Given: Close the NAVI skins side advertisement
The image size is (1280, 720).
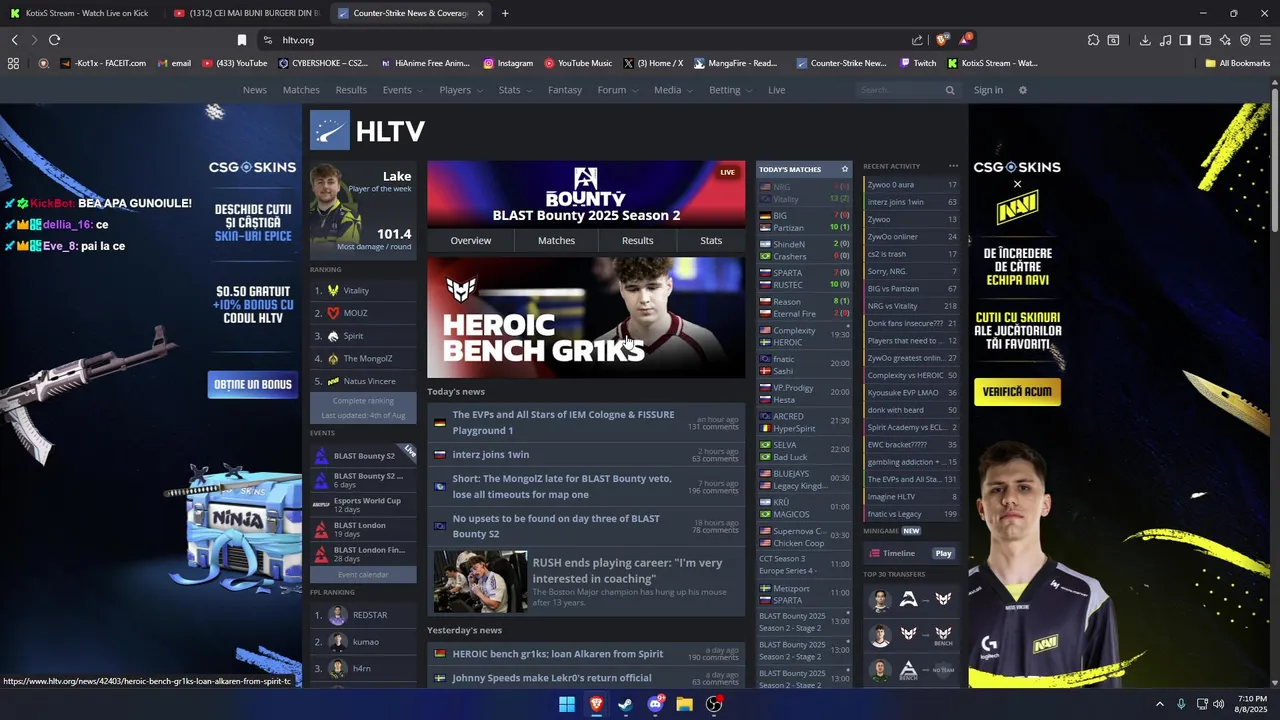Looking at the screenshot, I should coord(1017,184).
